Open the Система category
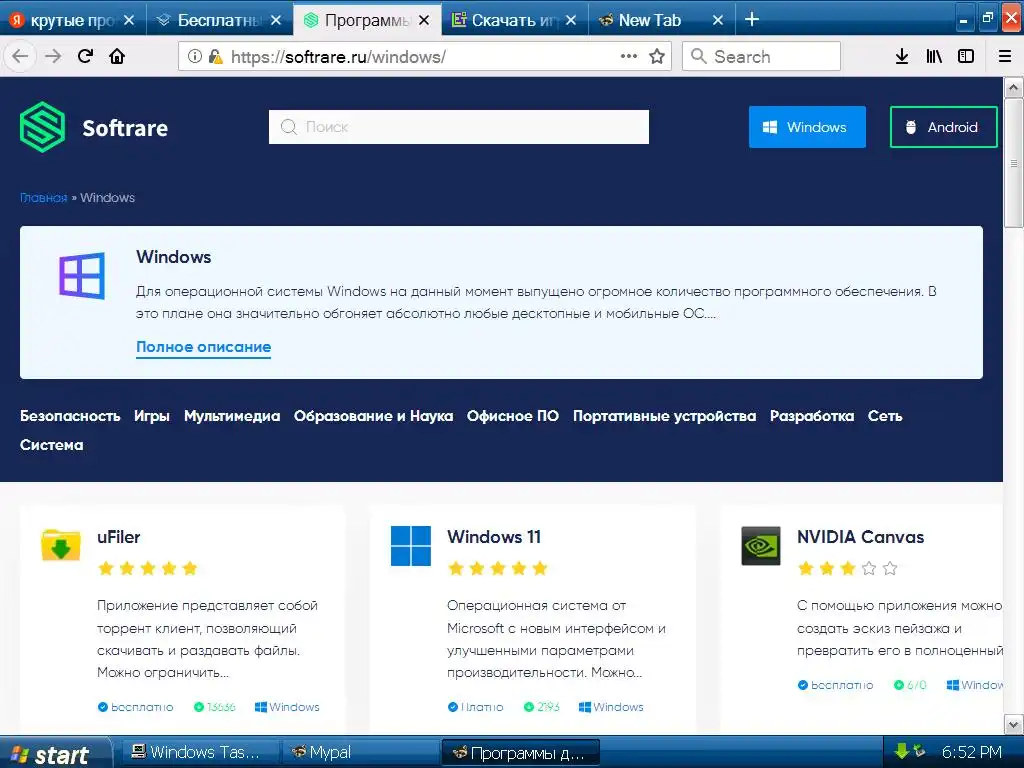 pos(52,445)
